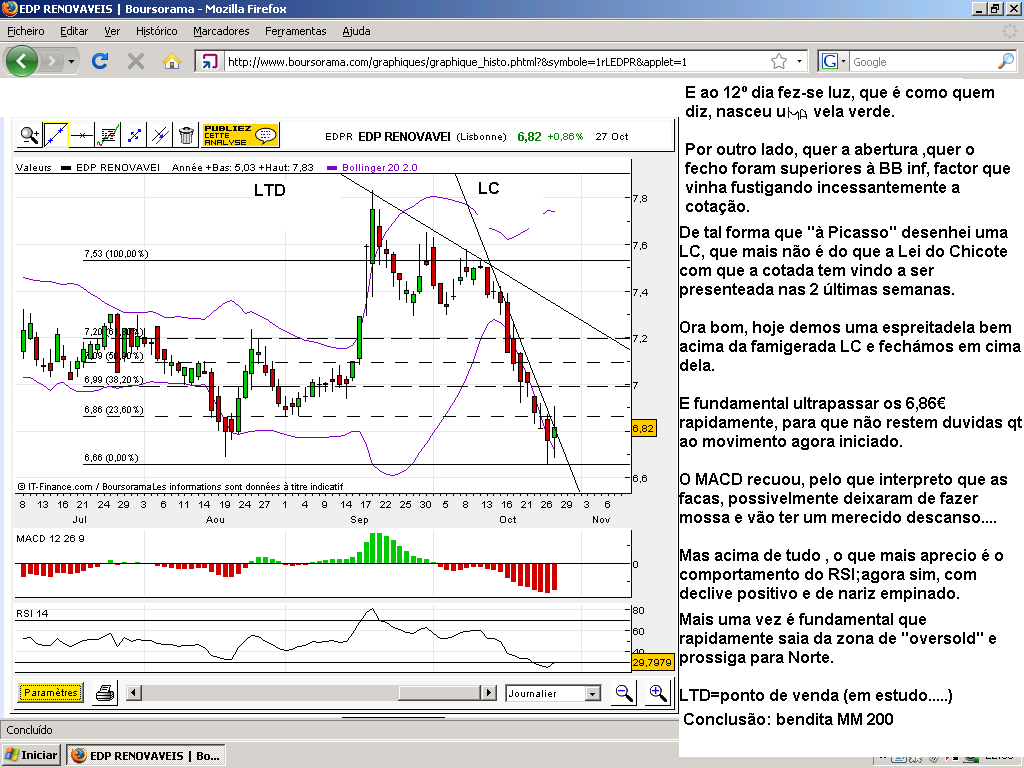Select the chart zoom magnifier tool

point(29,135)
